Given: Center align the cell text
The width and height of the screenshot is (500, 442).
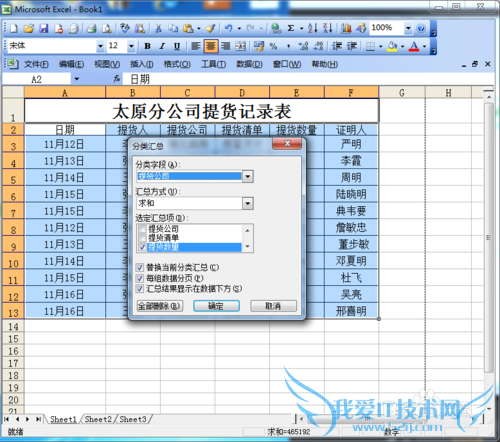Looking at the screenshot, I should pos(211,46).
